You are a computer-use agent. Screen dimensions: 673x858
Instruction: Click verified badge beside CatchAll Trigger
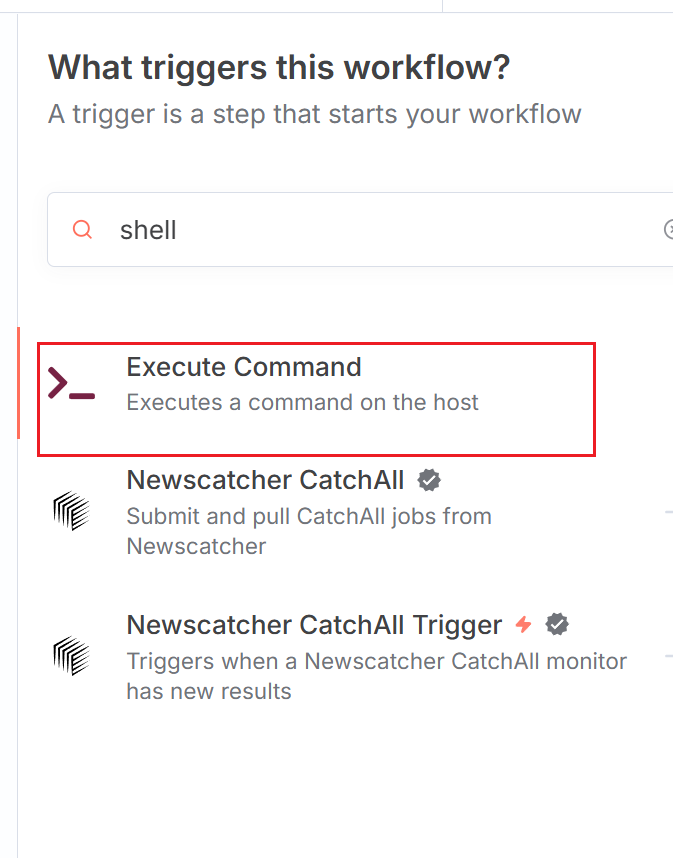[x=557, y=625]
